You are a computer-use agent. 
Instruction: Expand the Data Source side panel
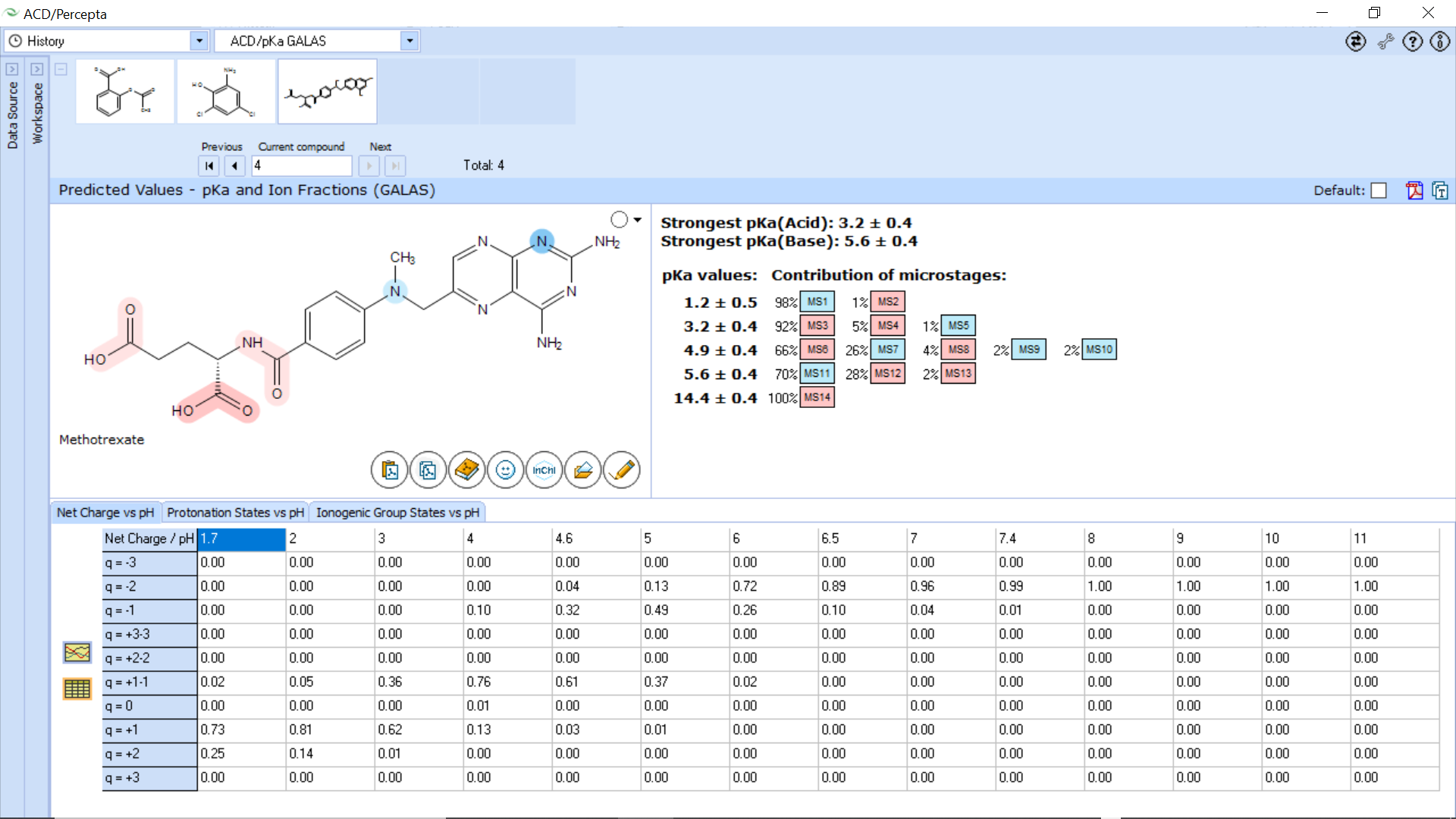[x=12, y=69]
